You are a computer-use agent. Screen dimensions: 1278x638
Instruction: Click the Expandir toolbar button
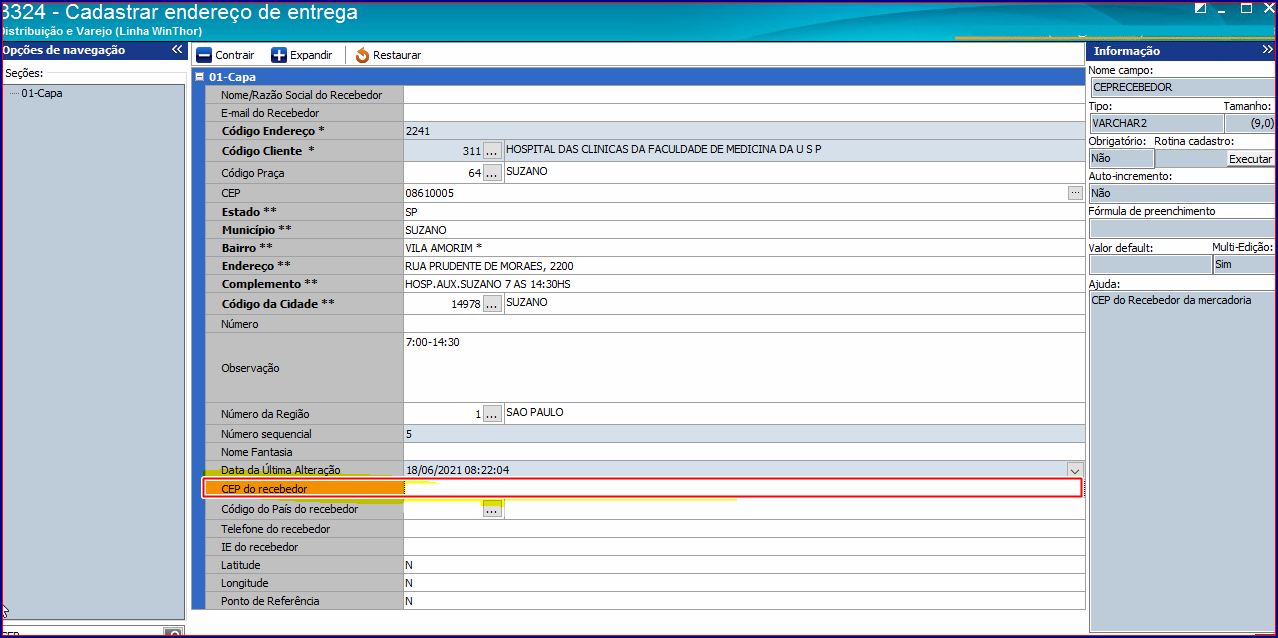click(302, 55)
